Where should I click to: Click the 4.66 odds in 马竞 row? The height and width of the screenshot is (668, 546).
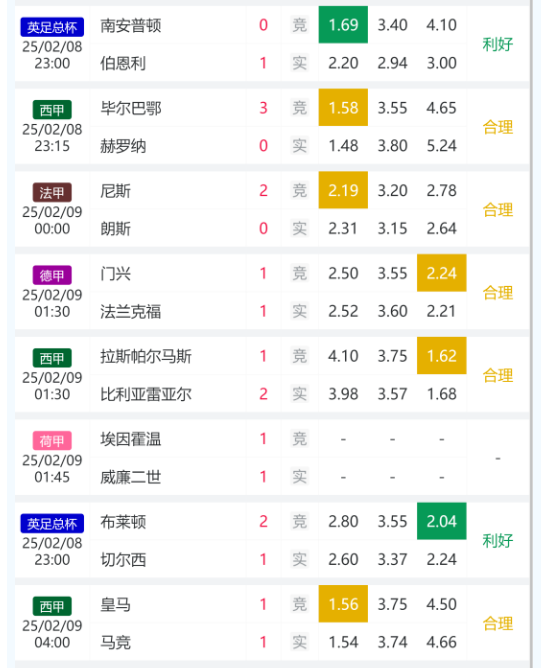click(x=442, y=642)
